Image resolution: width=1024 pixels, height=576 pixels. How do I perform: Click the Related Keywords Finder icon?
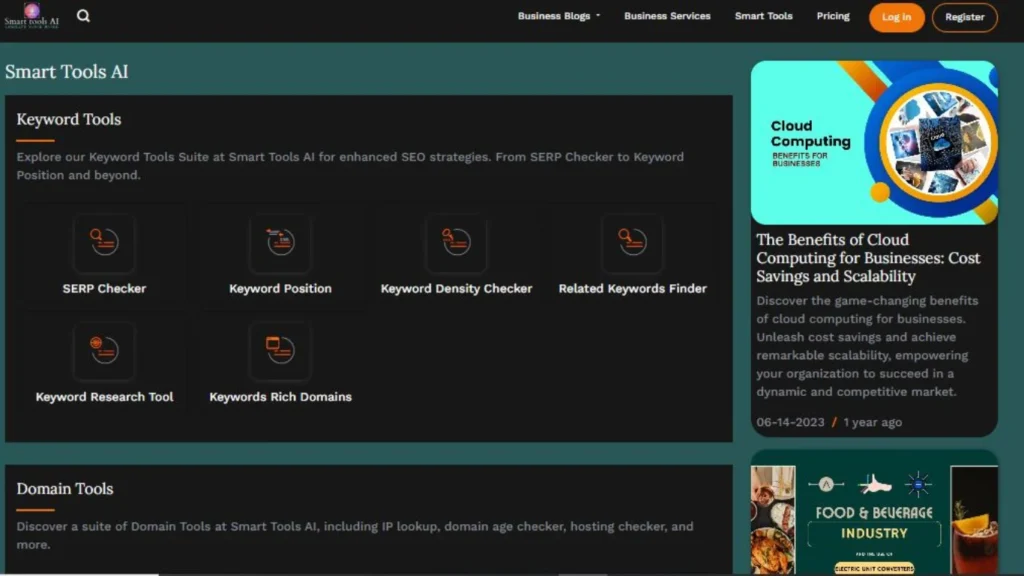(632, 243)
